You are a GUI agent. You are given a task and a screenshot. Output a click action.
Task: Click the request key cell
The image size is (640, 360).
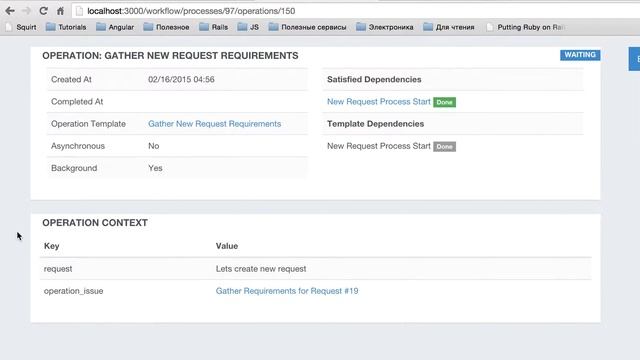[x=58, y=269]
